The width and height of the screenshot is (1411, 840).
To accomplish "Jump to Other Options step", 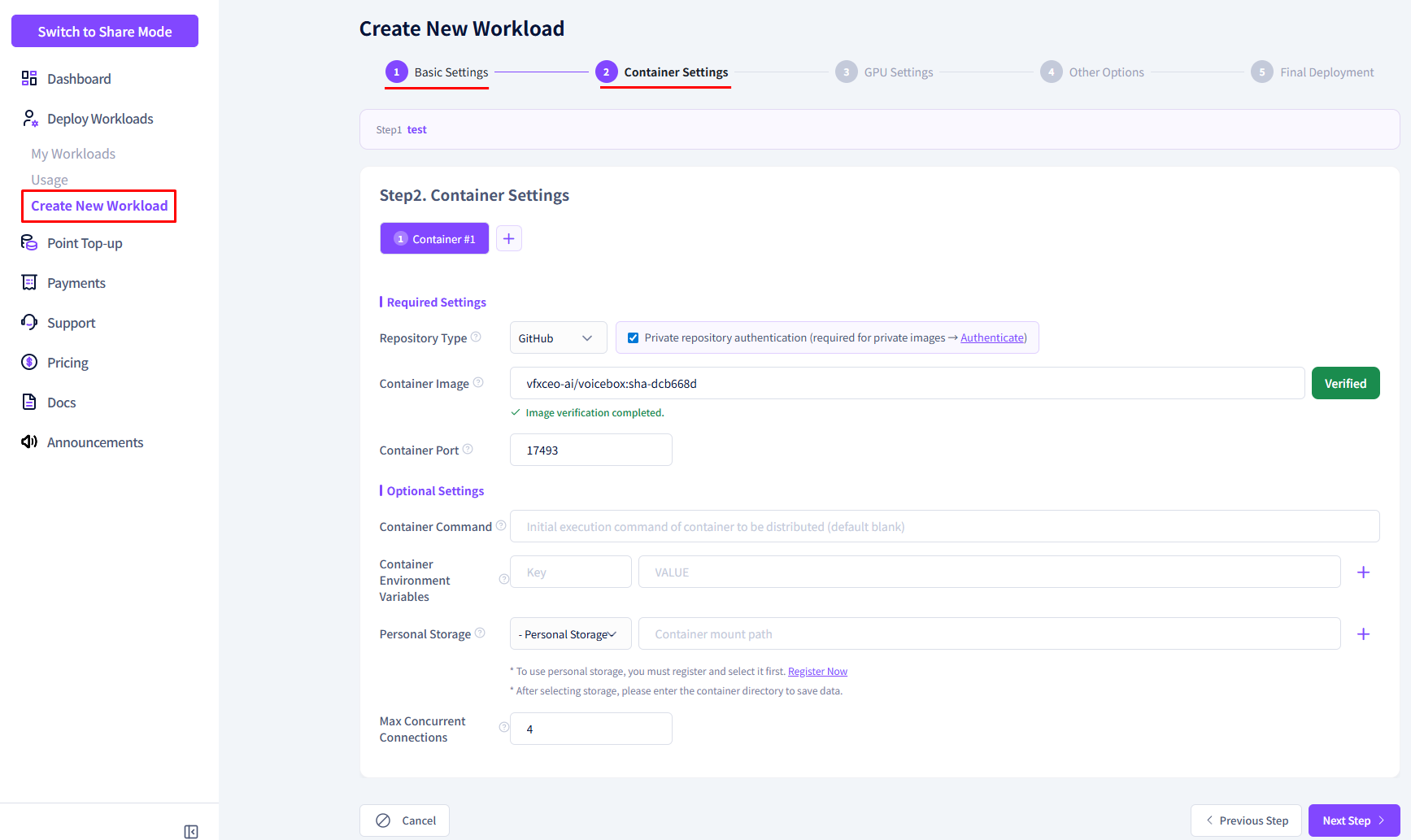I will click(1092, 72).
